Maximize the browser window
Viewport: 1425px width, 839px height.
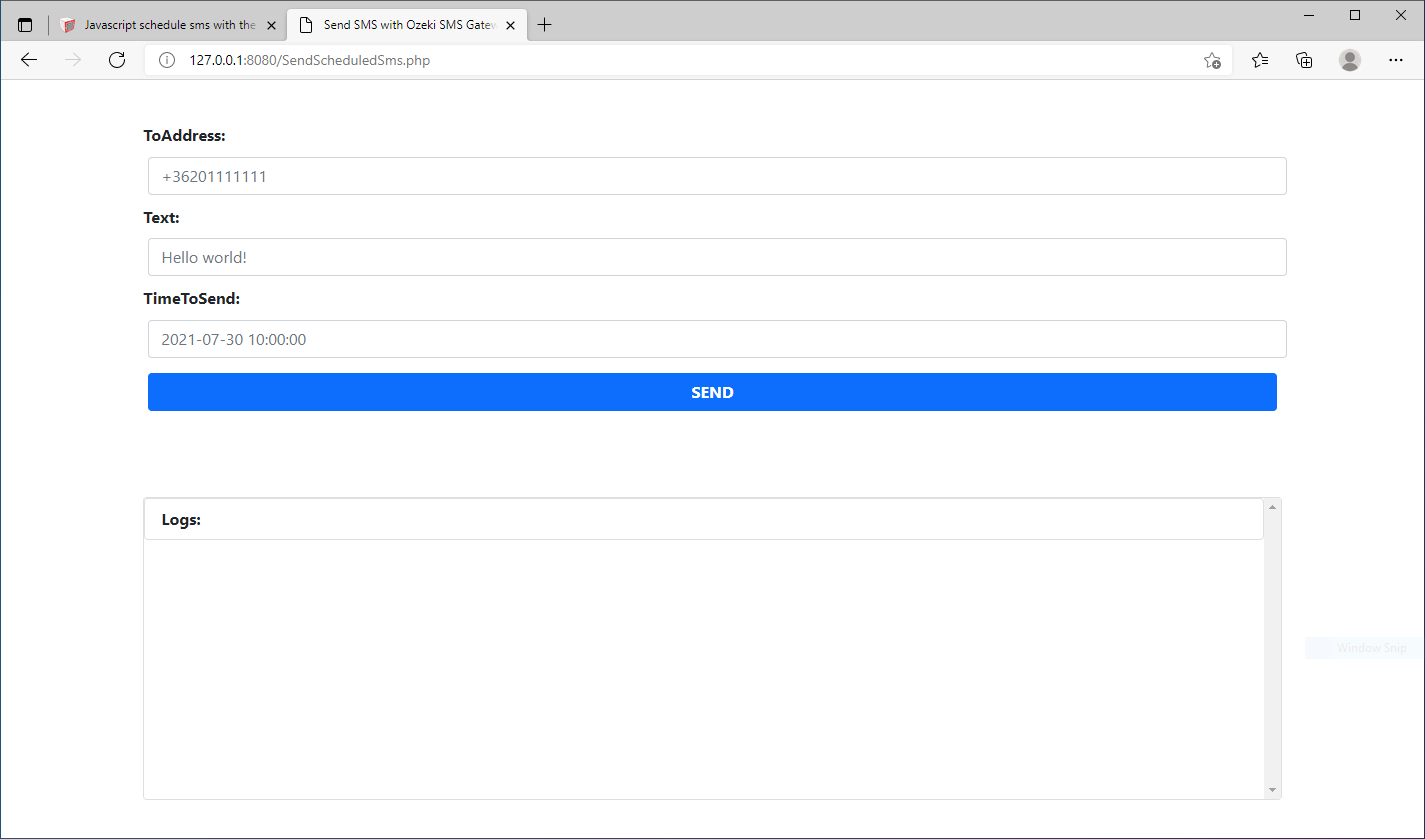[x=1355, y=15]
